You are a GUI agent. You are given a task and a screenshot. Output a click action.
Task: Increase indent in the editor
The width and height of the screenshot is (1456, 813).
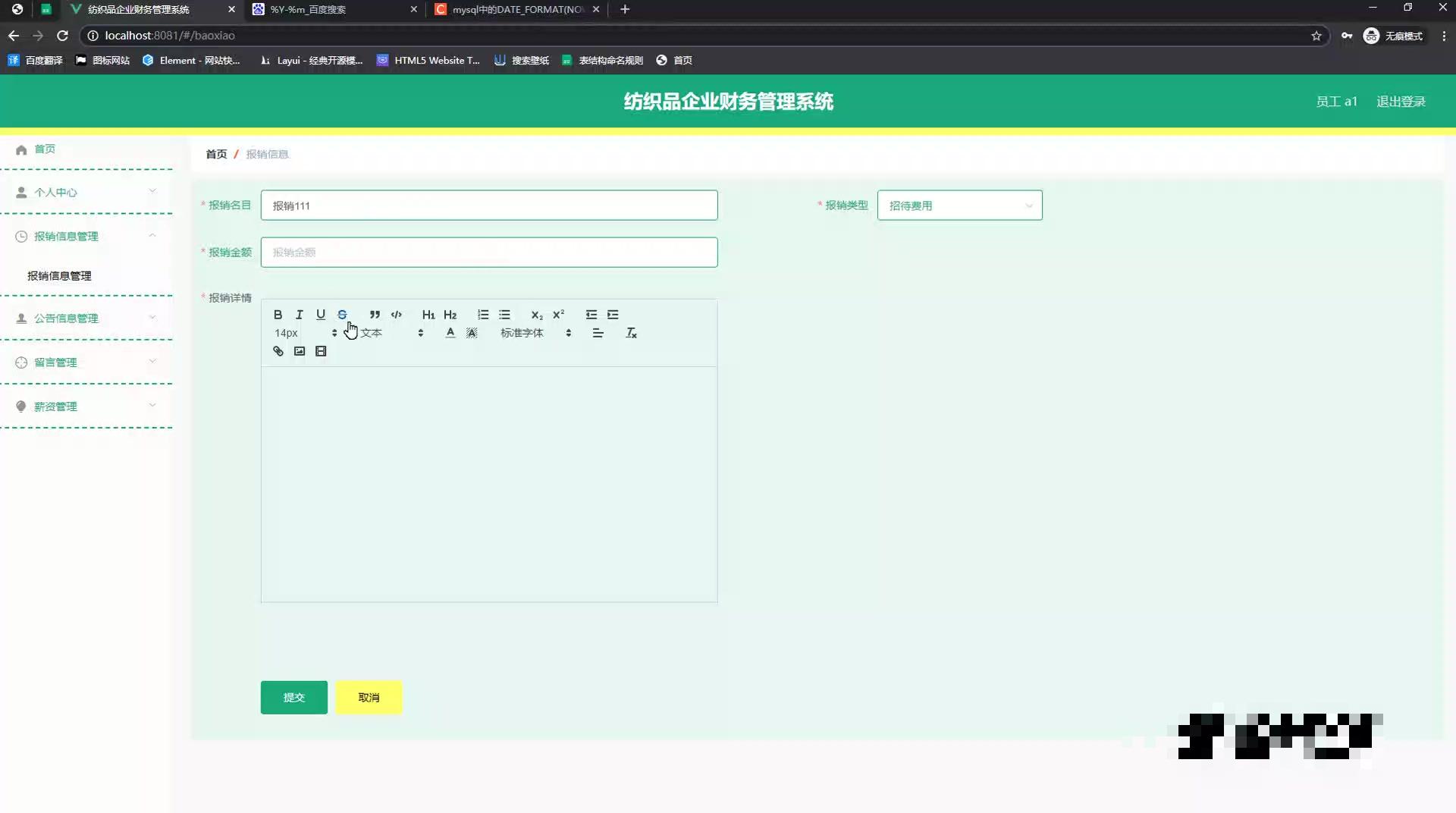(613, 315)
